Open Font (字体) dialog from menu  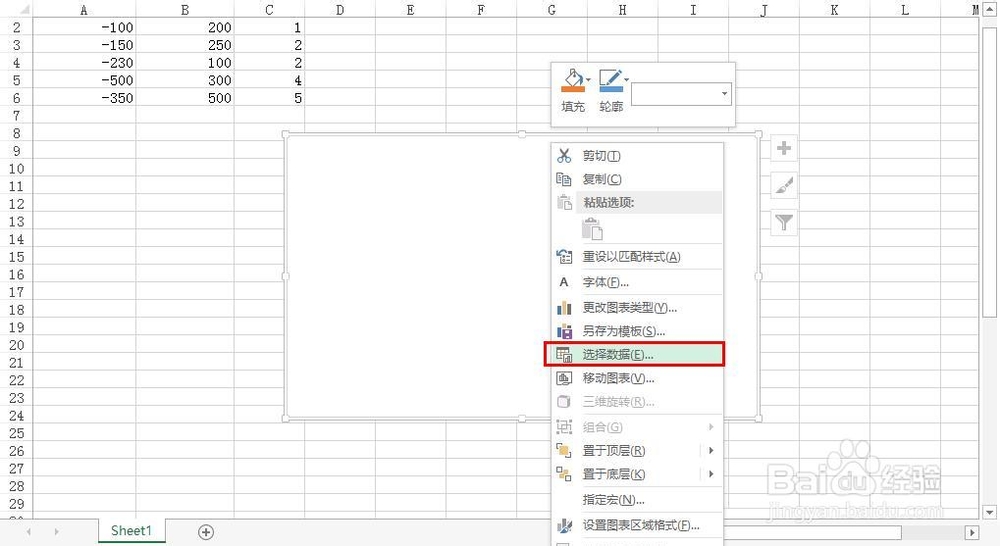pos(636,282)
